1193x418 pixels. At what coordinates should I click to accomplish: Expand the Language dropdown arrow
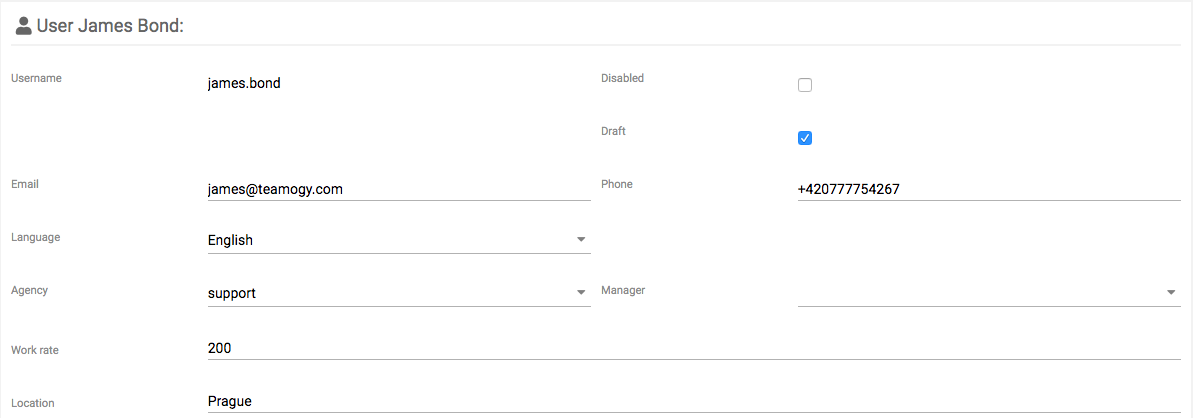pos(581,240)
